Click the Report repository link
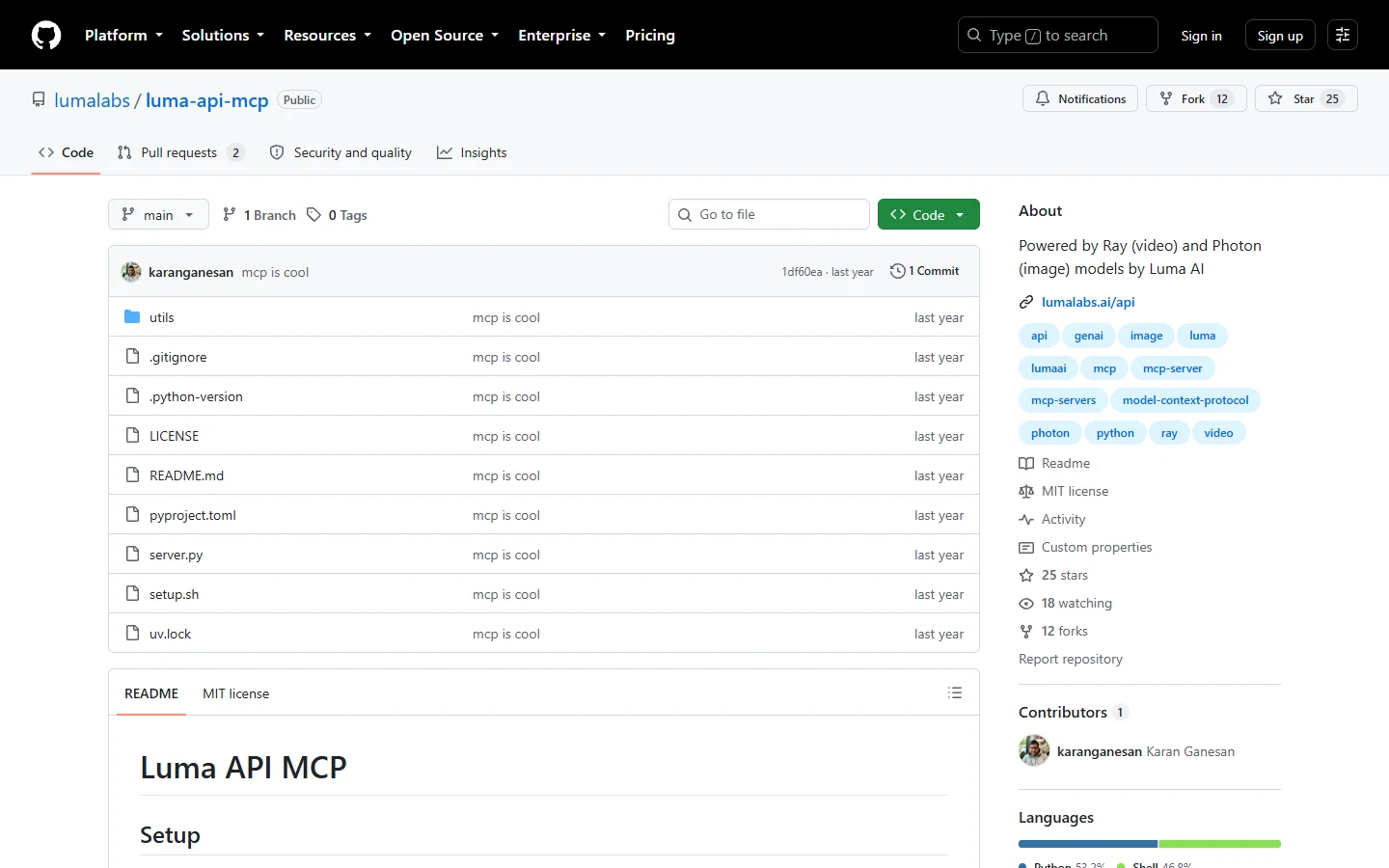This screenshot has width=1389, height=868. tap(1071, 659)
